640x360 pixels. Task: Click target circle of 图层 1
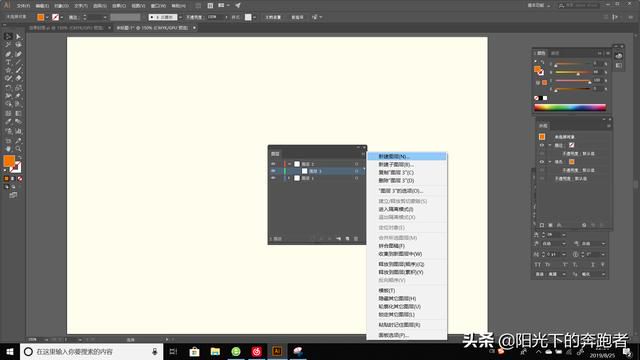click(356, 178)
